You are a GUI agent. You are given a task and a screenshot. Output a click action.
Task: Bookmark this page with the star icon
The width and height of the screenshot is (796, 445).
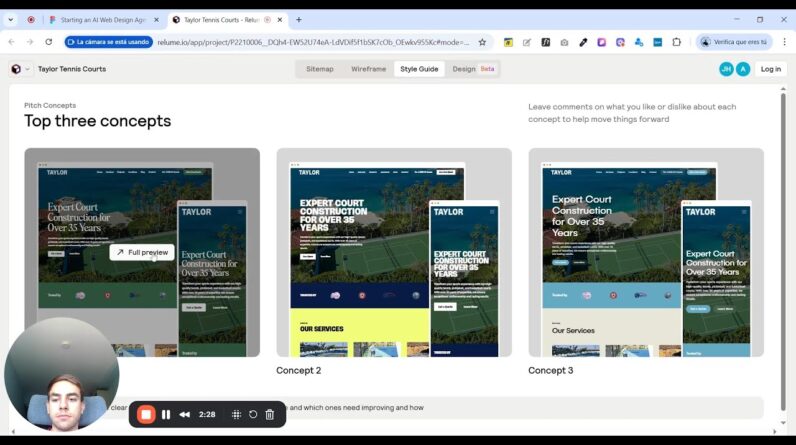tap(482, 42)
